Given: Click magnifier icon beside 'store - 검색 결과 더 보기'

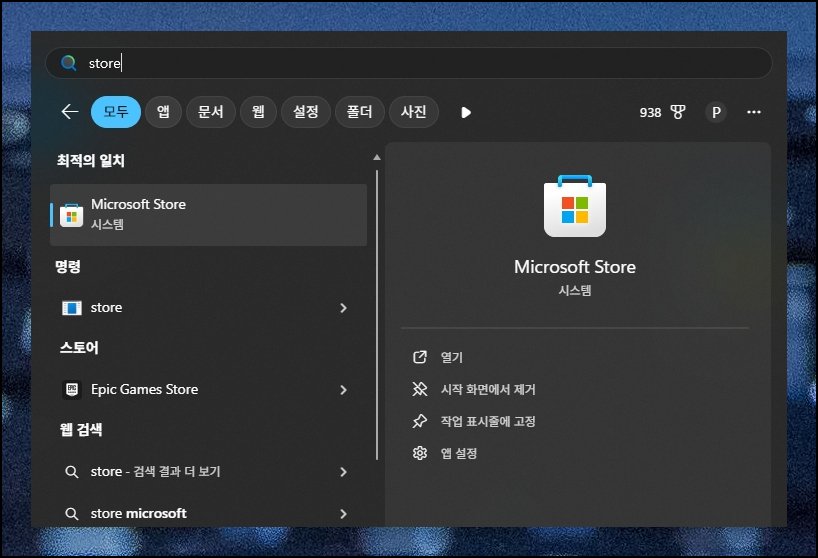Looking at the screenshot, I should (71, 472).
